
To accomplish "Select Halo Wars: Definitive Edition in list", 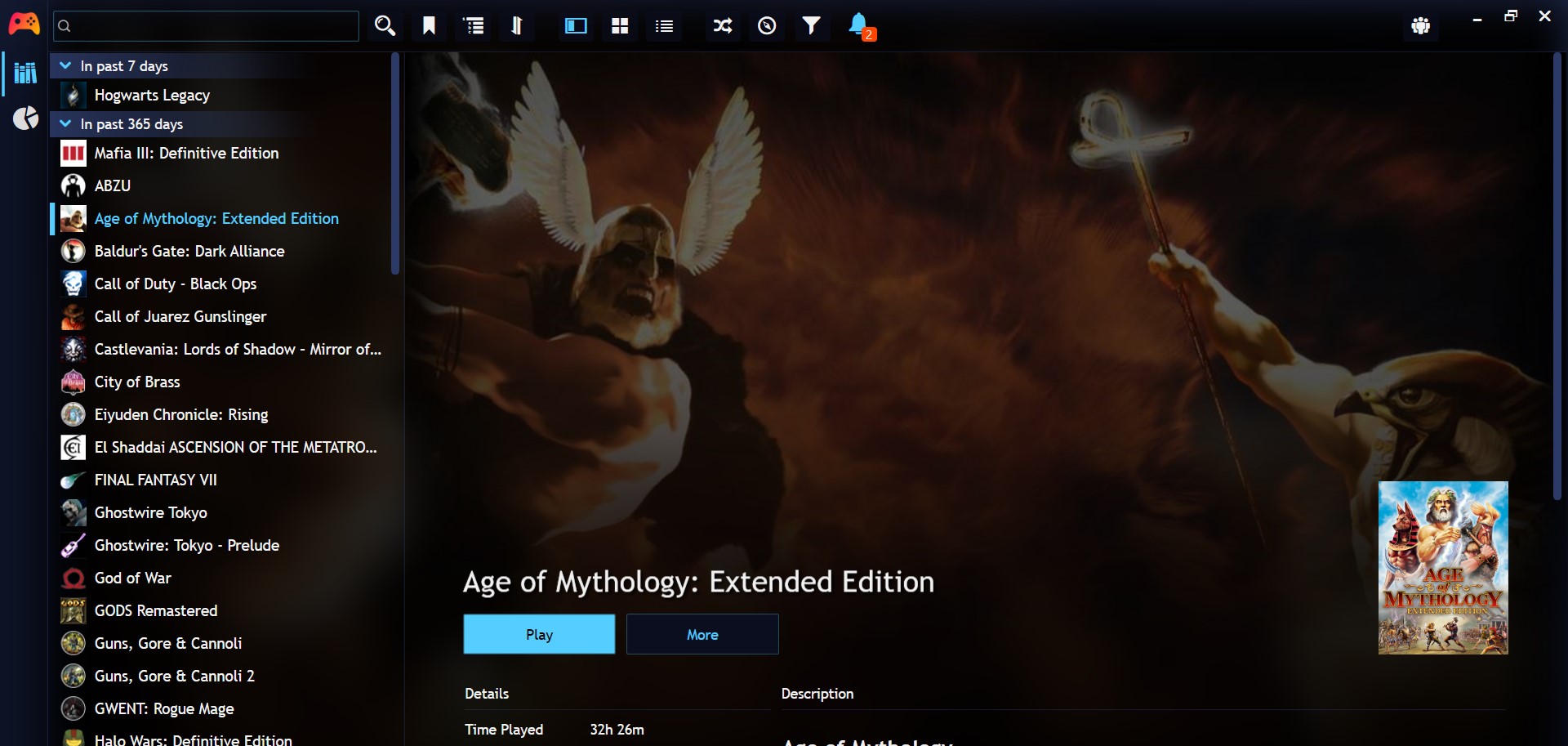I will click(220, 738).
